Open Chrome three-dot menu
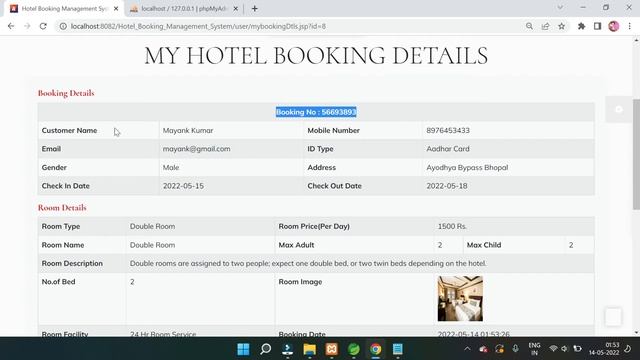 630,26
